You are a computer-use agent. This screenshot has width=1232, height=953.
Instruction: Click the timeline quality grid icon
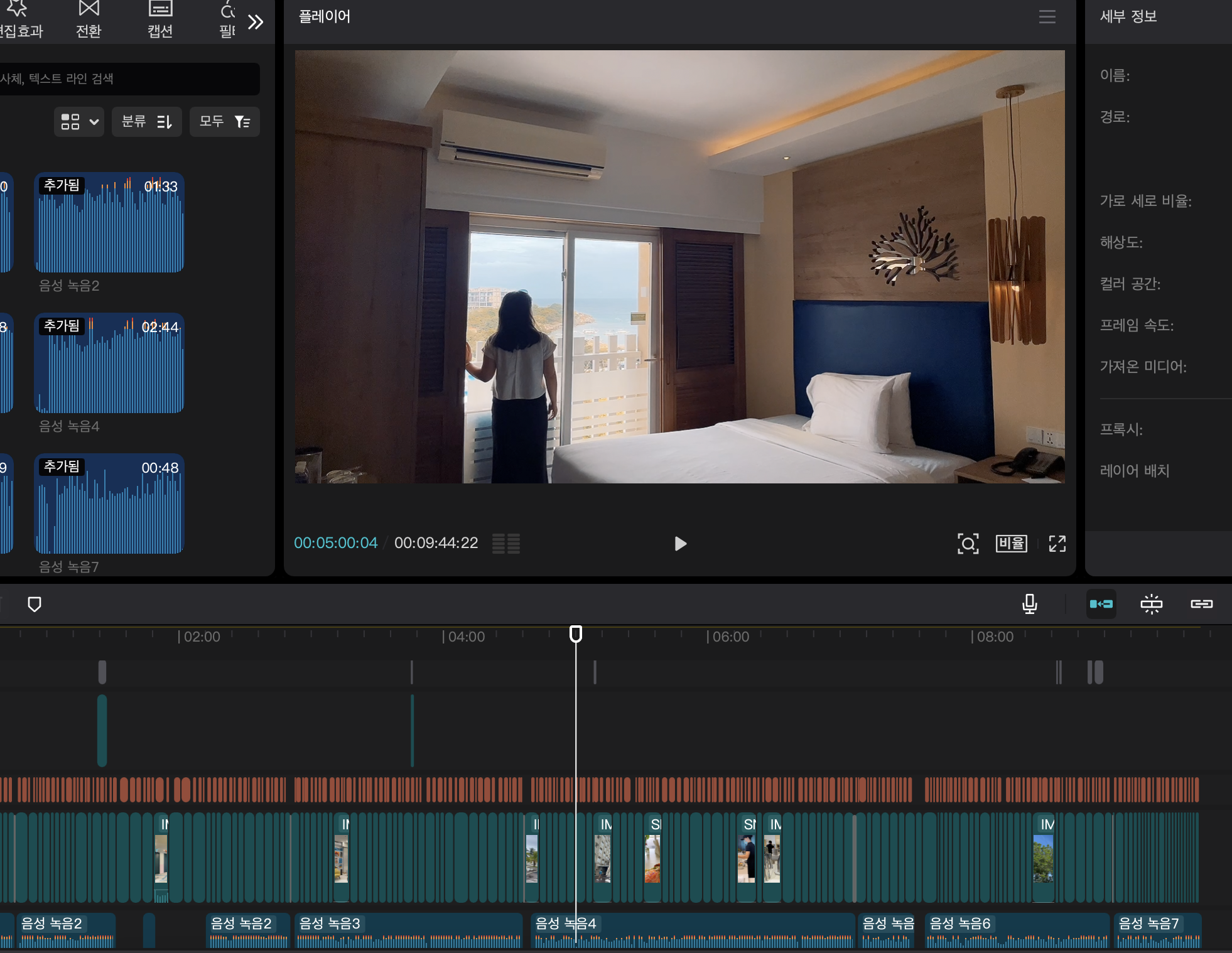click(506, 544)
